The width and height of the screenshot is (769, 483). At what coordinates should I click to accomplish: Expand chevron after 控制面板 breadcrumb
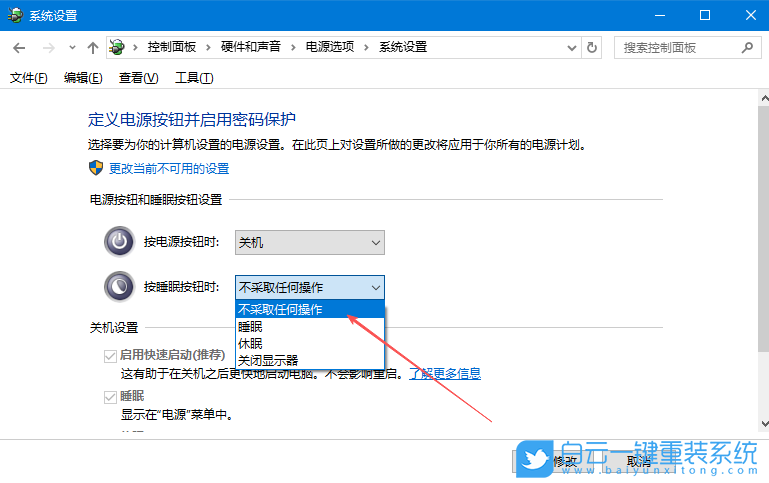[208, 47]
